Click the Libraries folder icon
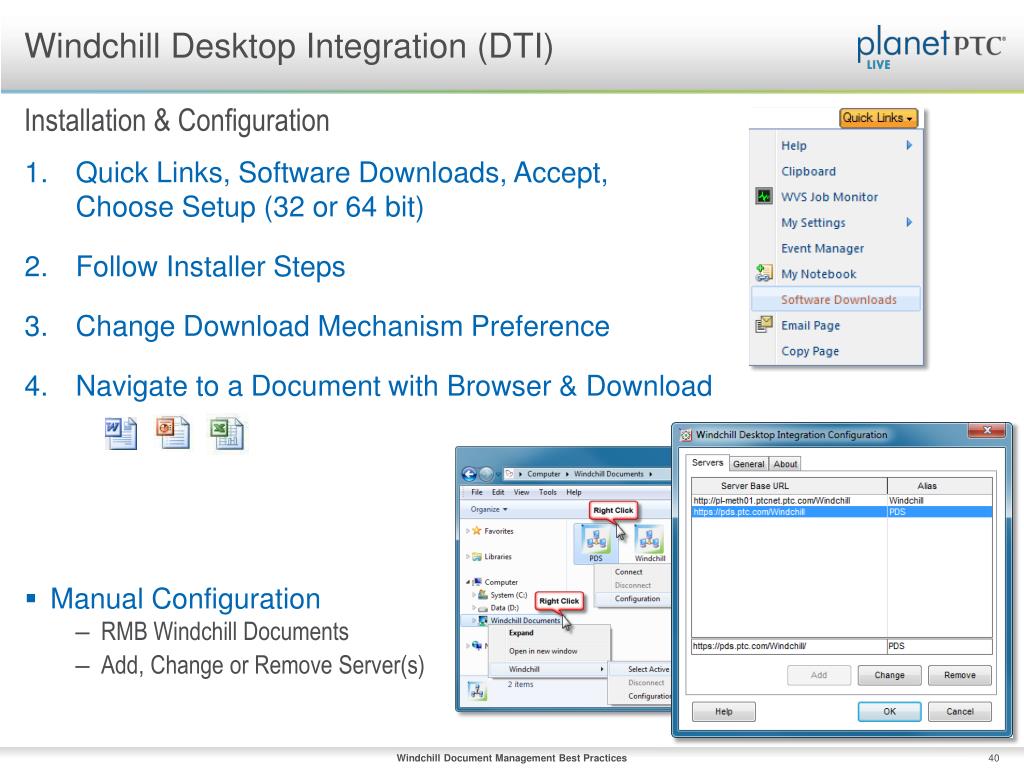The width and height of the screenshot is (1024, 768). point(477,556)
